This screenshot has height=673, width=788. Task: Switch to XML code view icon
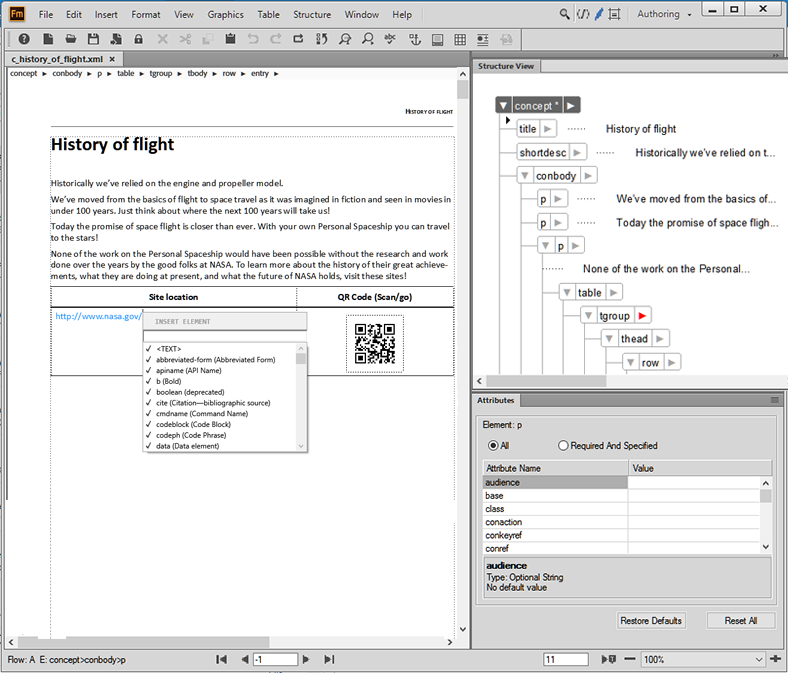point(583,14)
